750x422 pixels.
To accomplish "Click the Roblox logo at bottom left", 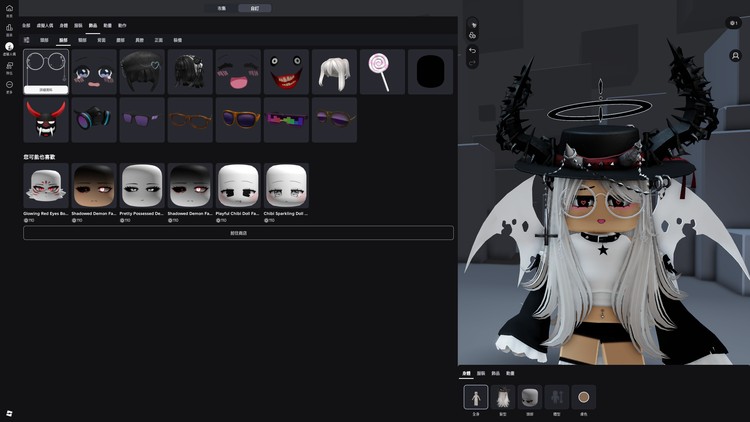I will [9, 412].
